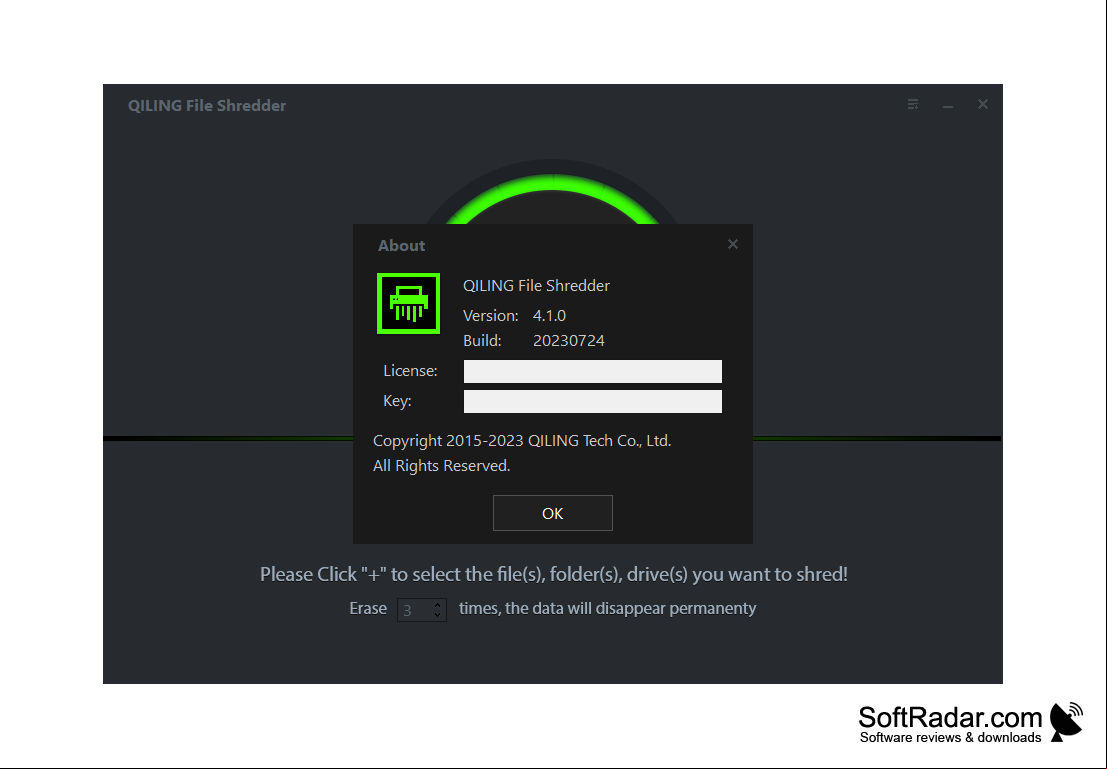Minimize the QILING File Shredder window
This screenshot has height=769, width=1107.
948,105
